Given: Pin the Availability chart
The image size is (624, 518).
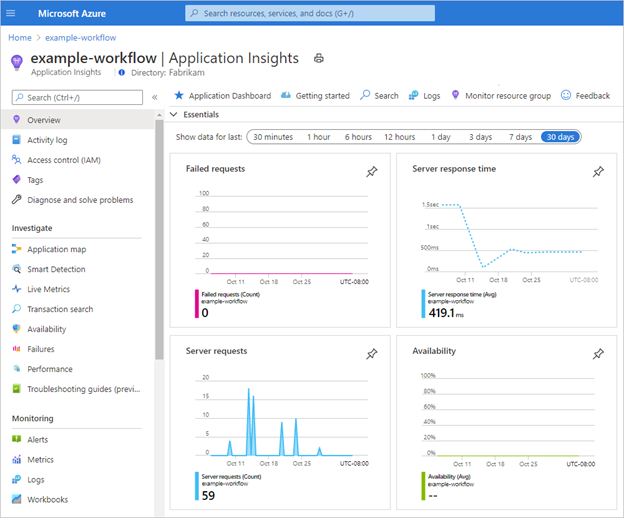Looking at the screenshot, I should (598, 354).
